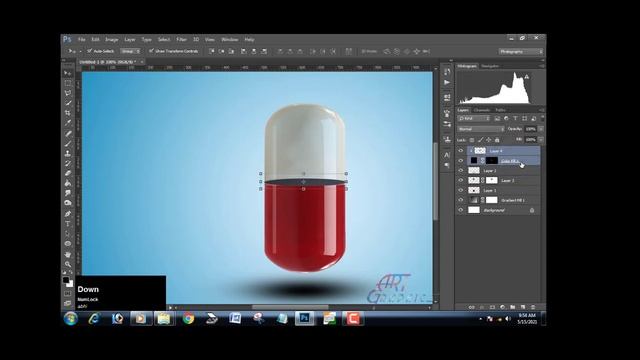Screen dimensions: 640x360
Task: Lock position of the layer
Action: (x=489, y=140)
